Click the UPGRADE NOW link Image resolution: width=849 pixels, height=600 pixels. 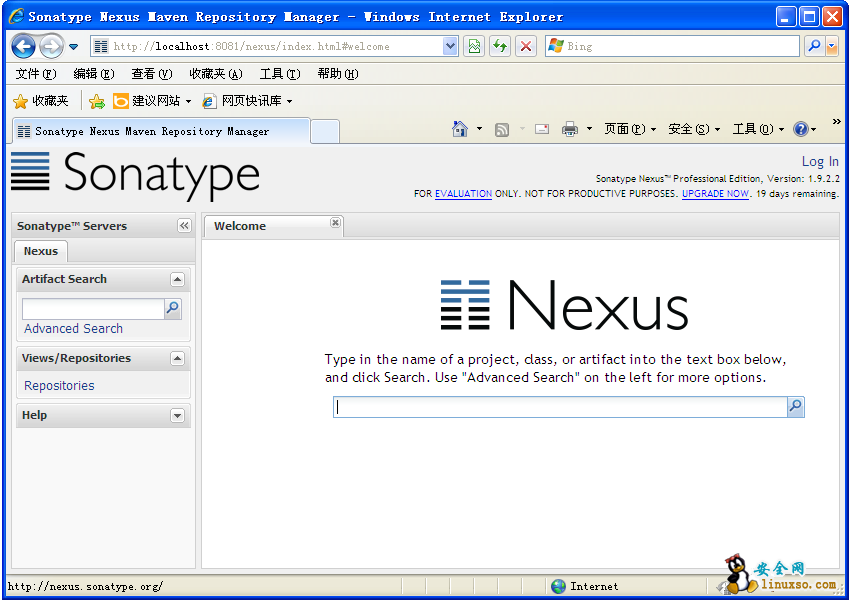715,194
